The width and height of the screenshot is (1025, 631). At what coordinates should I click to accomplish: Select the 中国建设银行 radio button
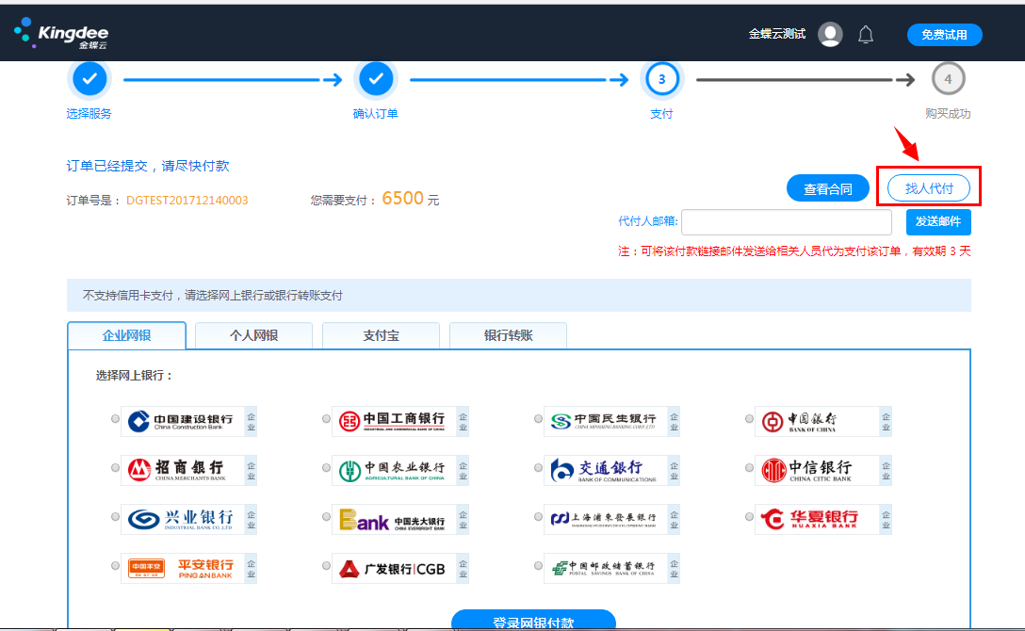click(x=115, y=419)
